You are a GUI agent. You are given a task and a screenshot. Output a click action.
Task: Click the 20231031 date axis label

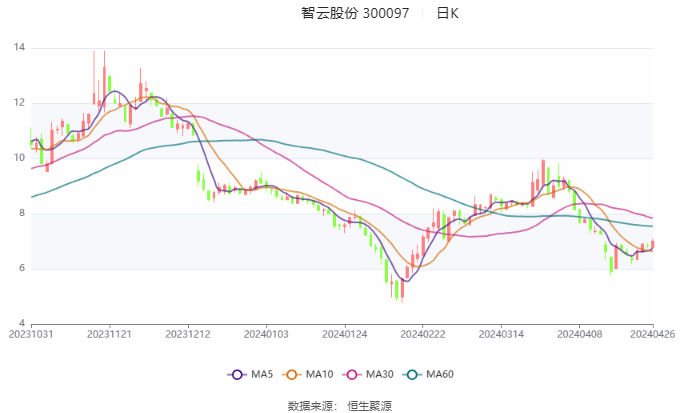pyautogui.click(x=31, y=334)
